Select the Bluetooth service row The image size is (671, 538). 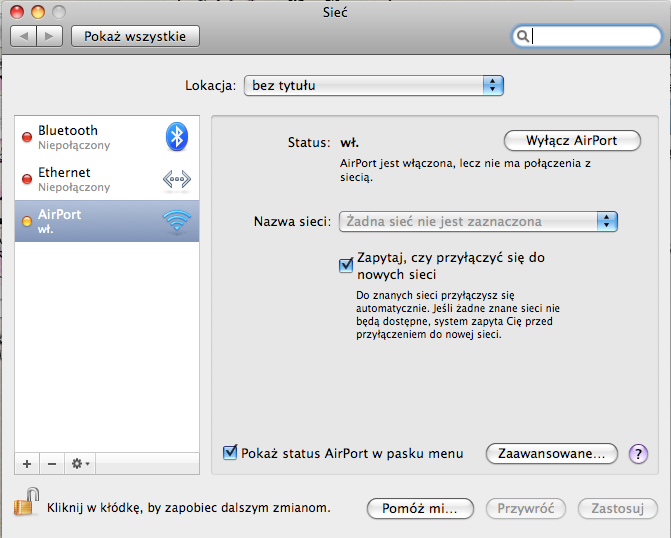pos(107,137)
